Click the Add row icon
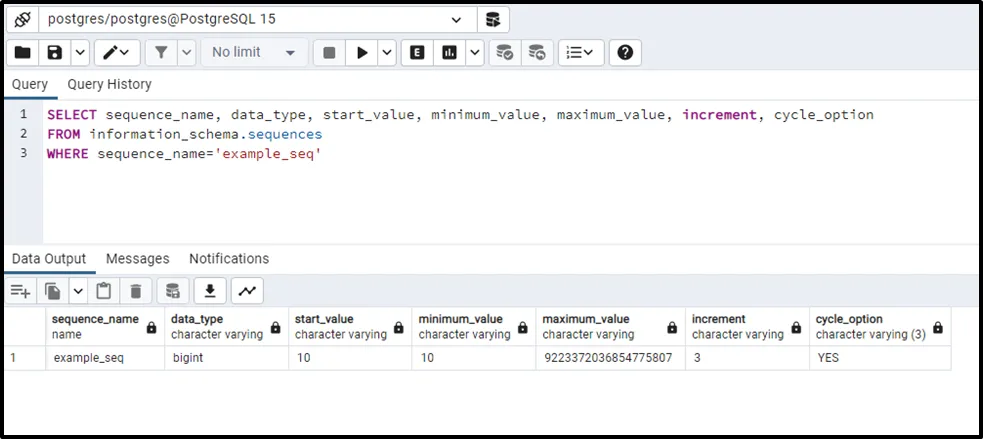The image size is (983, 439). pyautogui.click(x=20, y=291)
